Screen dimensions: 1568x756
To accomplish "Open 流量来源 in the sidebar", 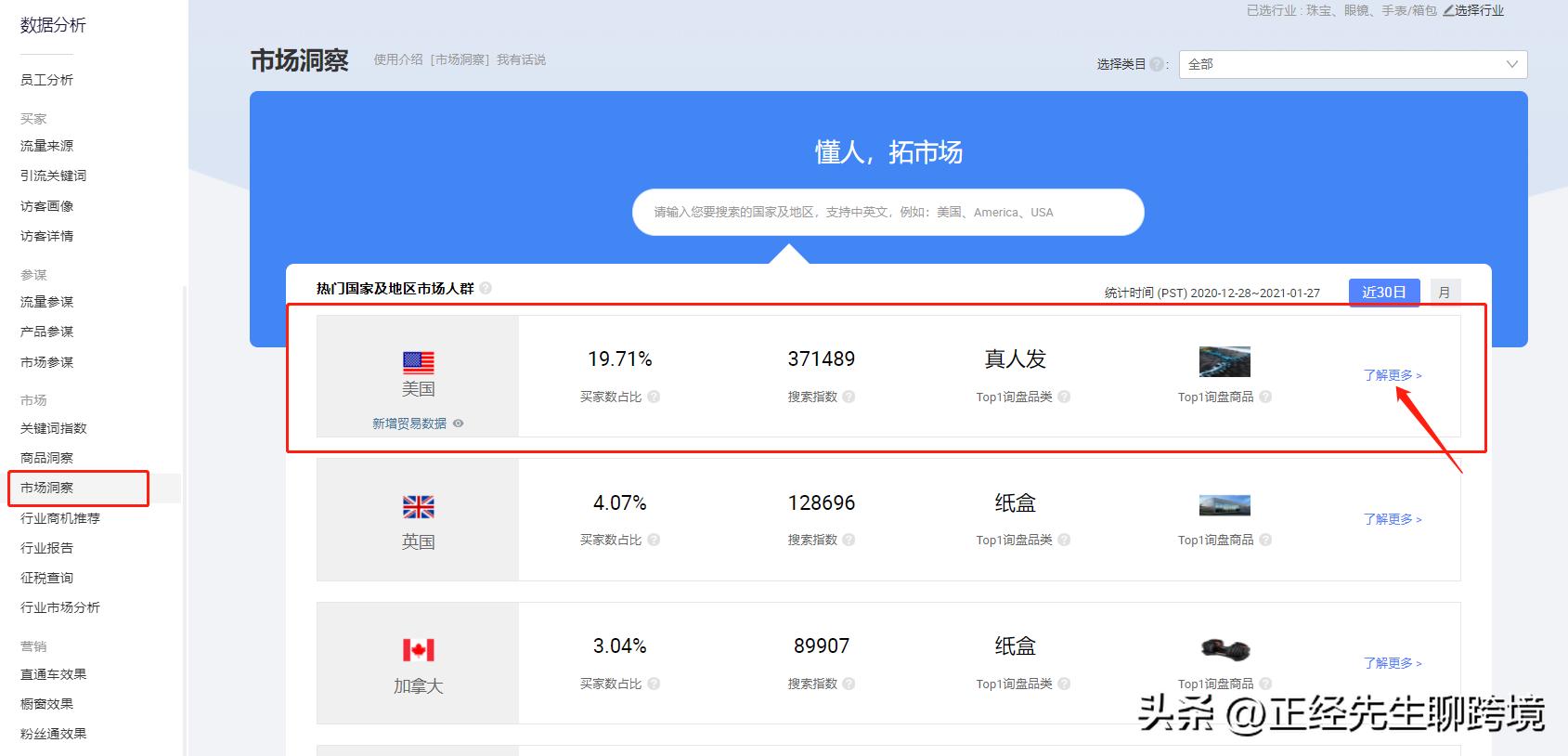I will (x=46, y=146).
